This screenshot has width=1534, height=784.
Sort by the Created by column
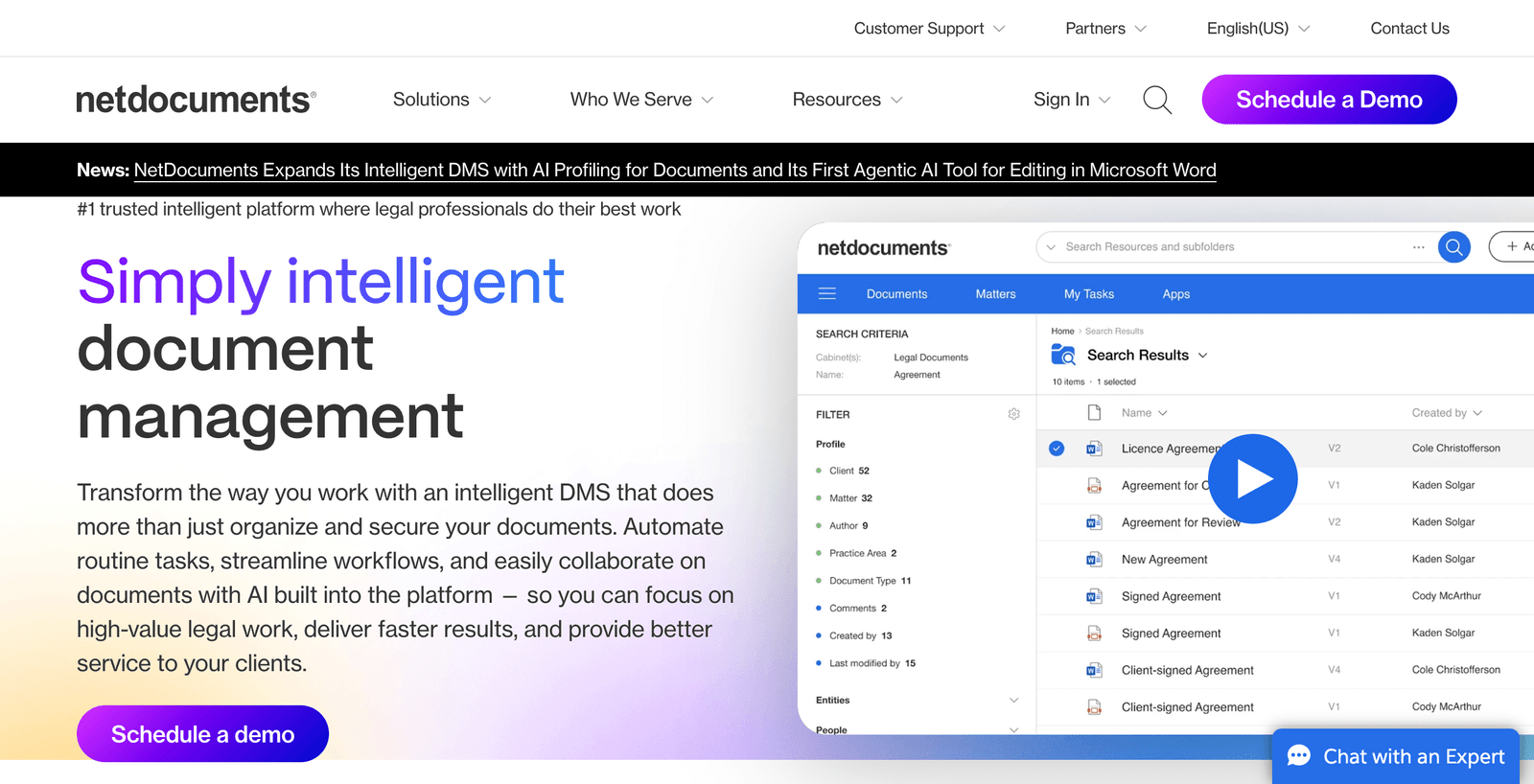1447,413
